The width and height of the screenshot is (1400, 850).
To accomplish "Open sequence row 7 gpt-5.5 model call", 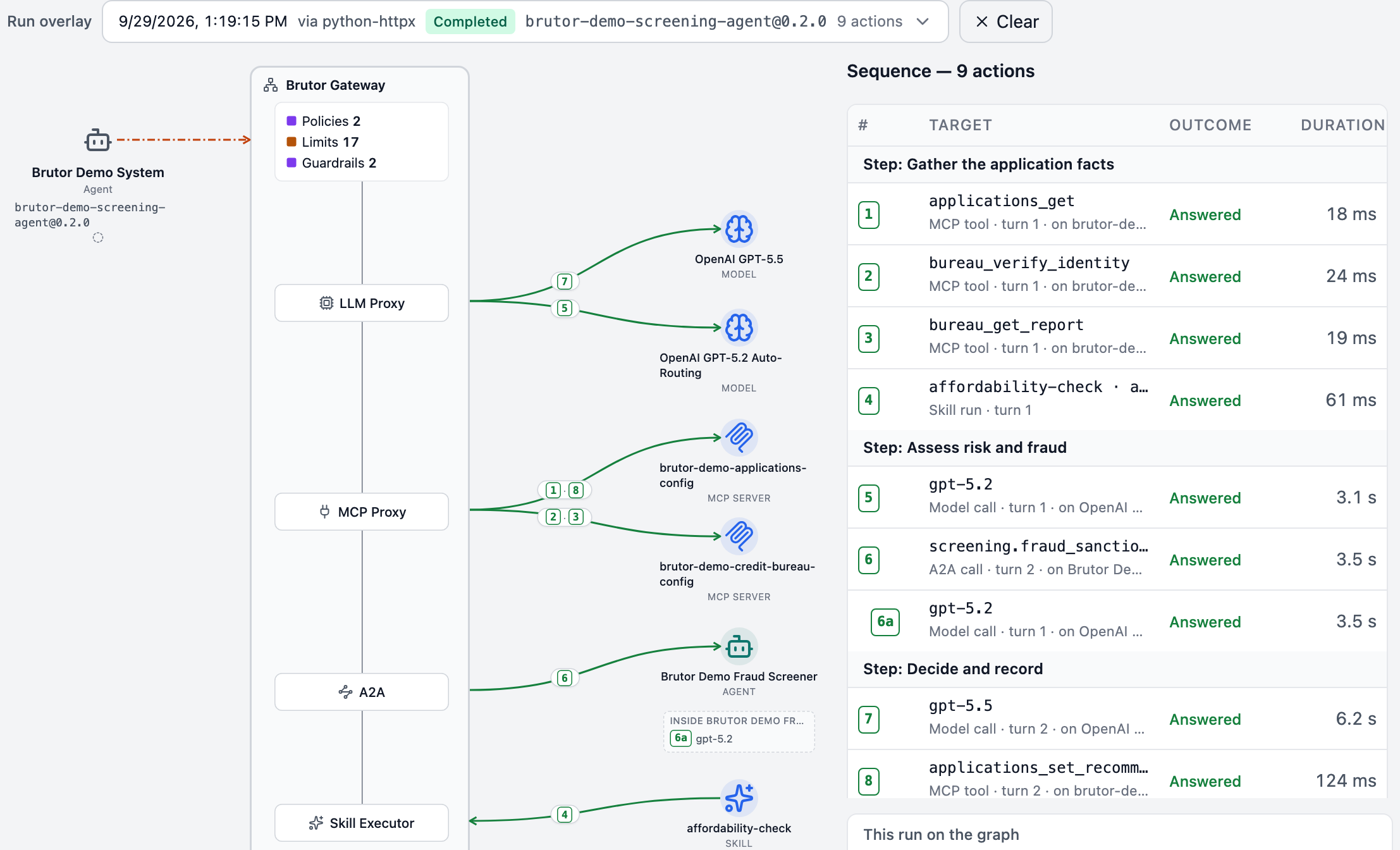I will point(1117,718).
